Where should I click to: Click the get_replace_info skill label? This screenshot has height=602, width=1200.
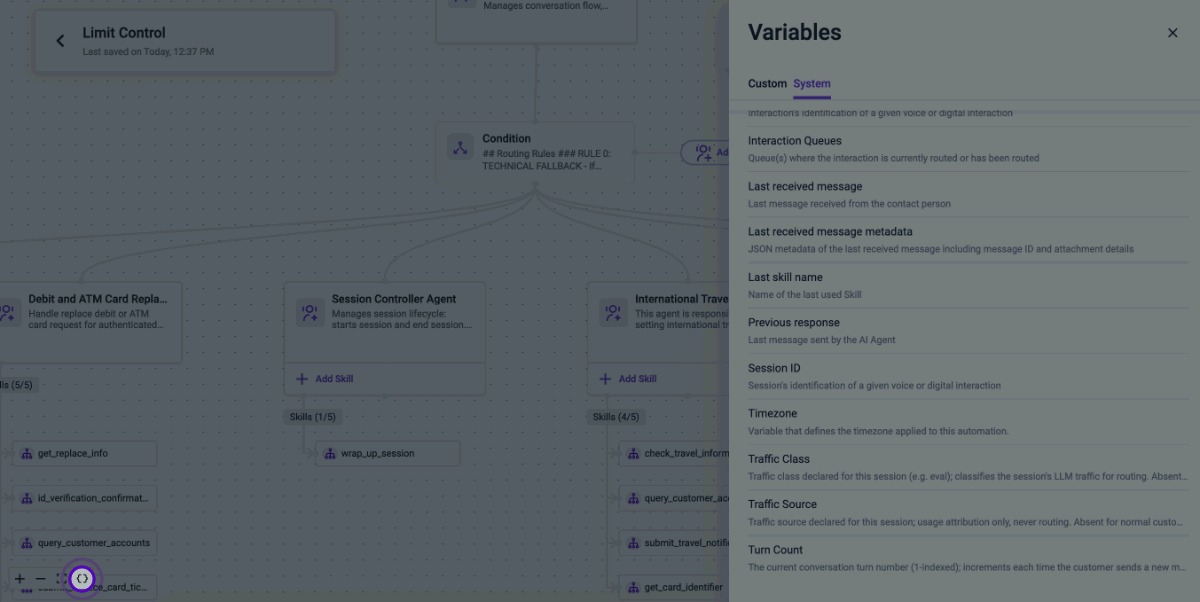click(73, 454)
